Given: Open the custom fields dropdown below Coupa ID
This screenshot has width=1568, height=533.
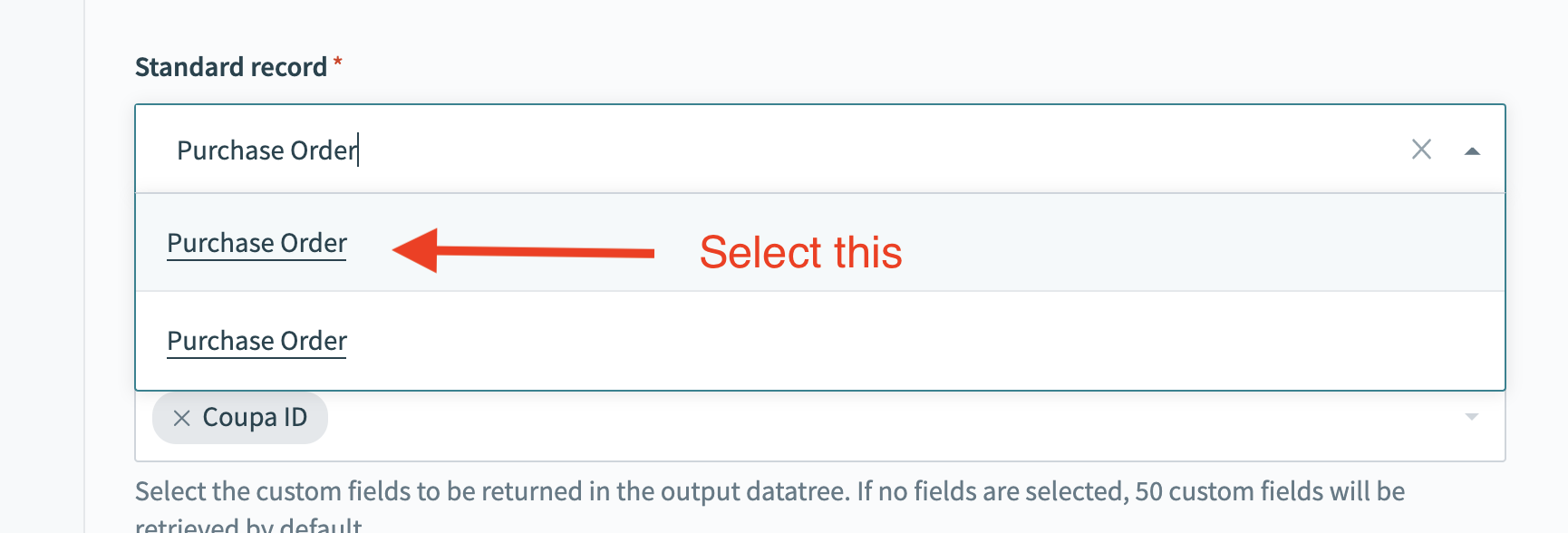Looking at the screenshot, I should click(x=1470, y=418).
